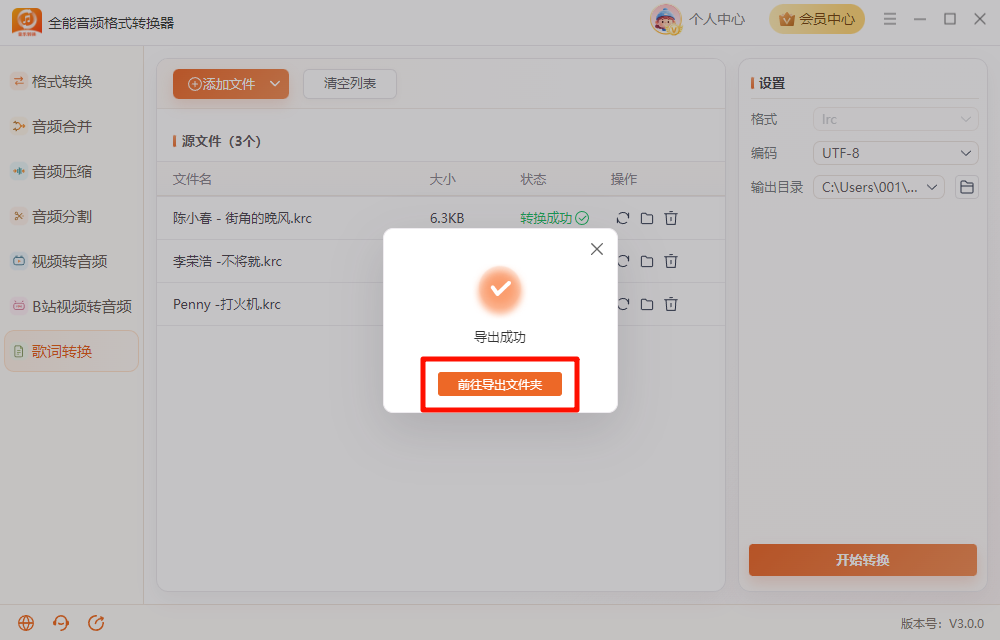
Task: Delete 李荣浩 -不将就.krc from list
Action: click(x=671, y=261)
